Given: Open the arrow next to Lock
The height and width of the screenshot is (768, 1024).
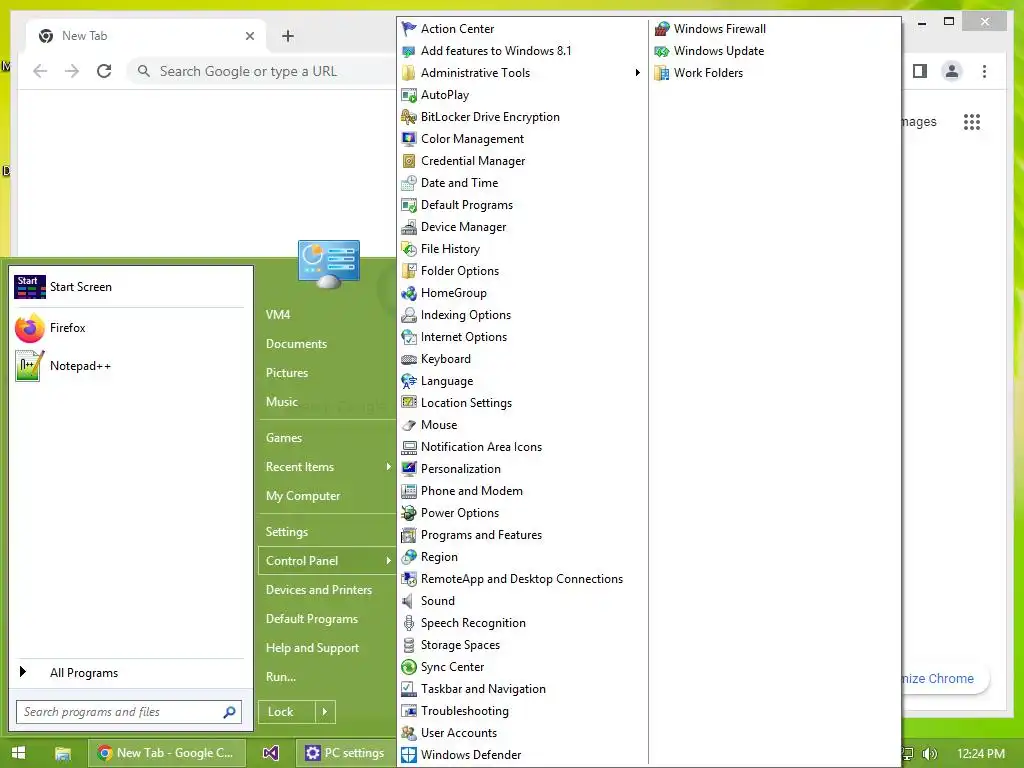Looking at the screenshot, I should click(x=325, y=712).
